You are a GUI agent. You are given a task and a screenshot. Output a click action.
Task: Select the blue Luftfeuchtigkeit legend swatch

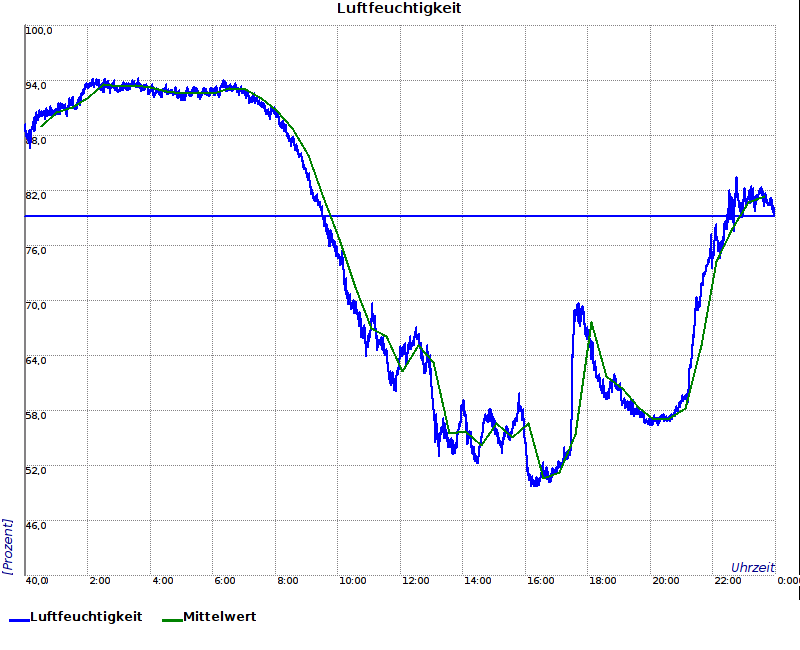coord(19,618)
